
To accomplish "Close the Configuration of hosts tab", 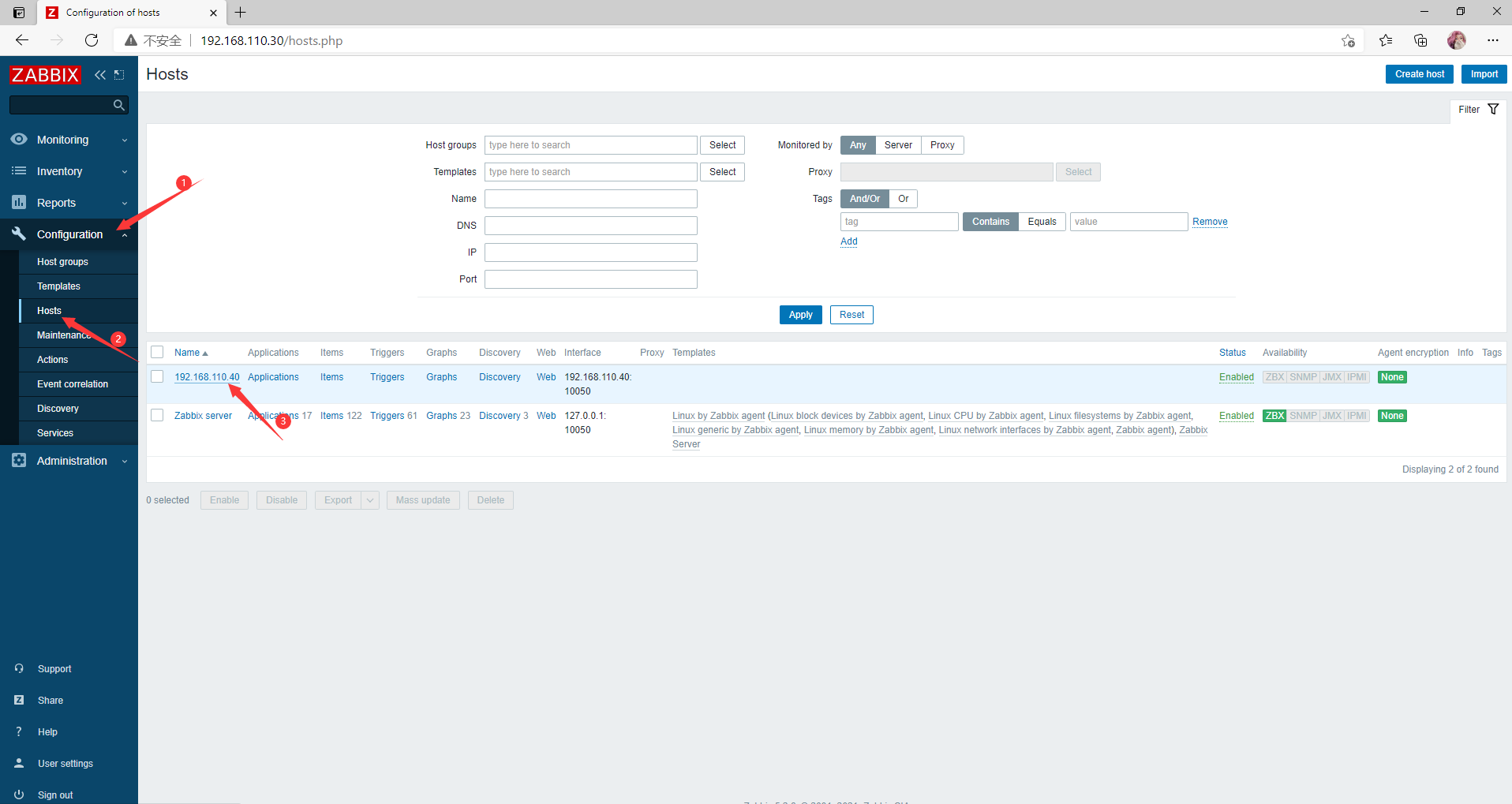I will pyautogui.click(x=213, y=13).
